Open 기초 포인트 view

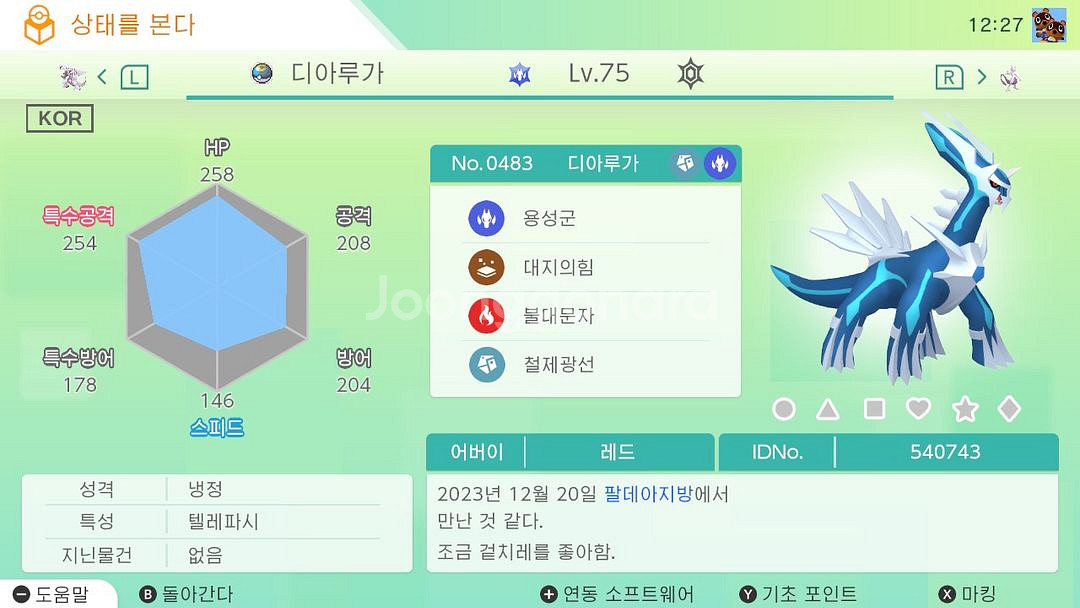point(798,594)
